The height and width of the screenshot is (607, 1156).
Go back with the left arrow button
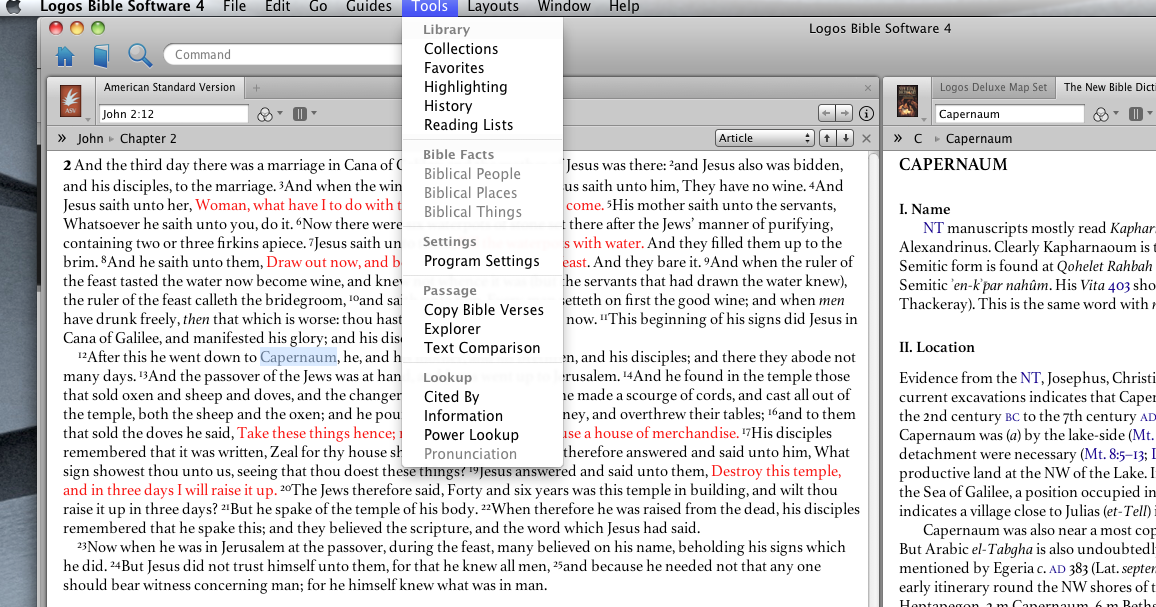click(x=826, y=114)
